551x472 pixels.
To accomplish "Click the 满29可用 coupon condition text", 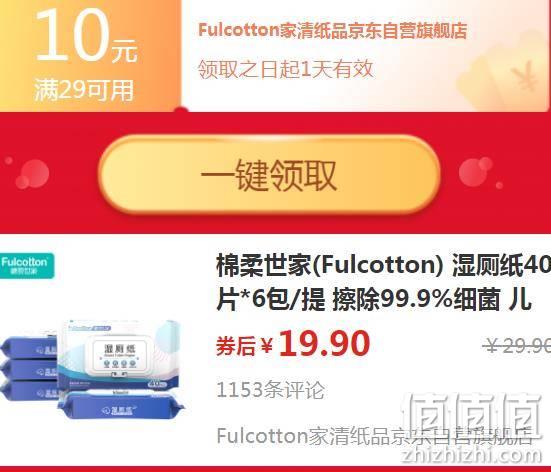I will 84,91.
